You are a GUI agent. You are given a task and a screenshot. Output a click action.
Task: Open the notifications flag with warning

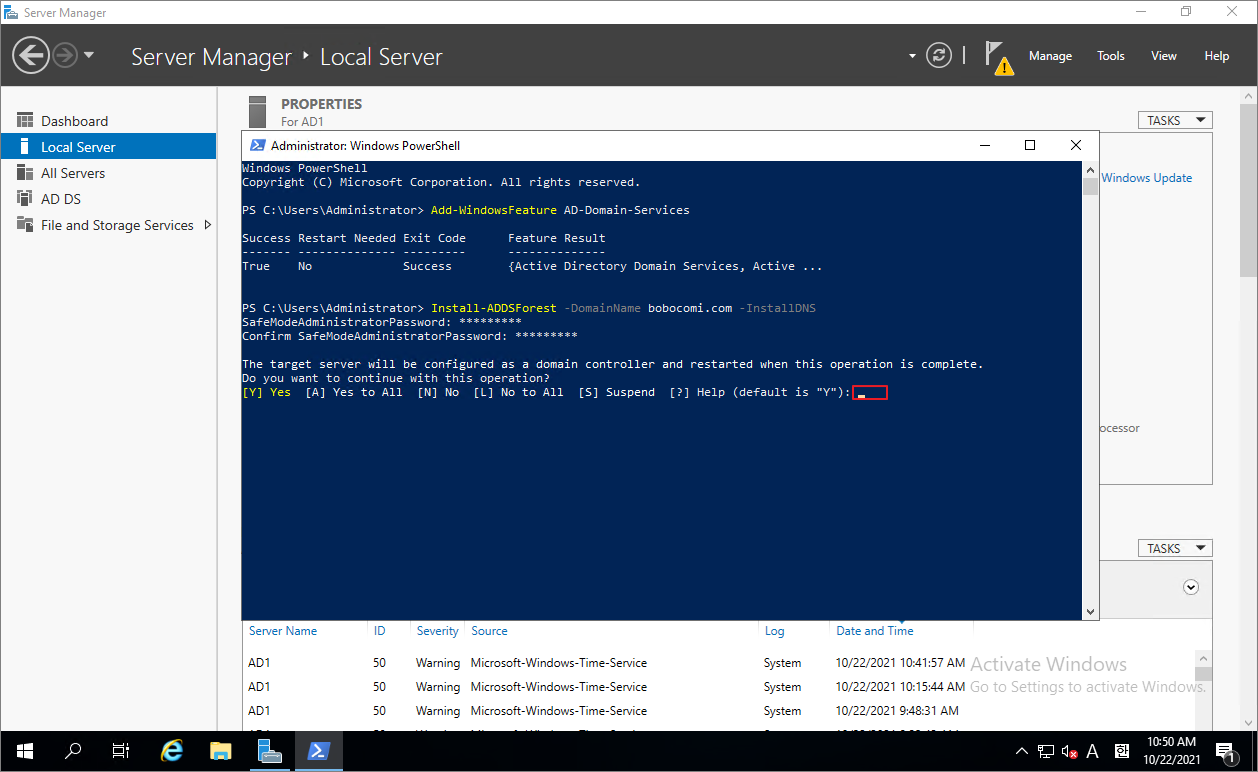998,57
